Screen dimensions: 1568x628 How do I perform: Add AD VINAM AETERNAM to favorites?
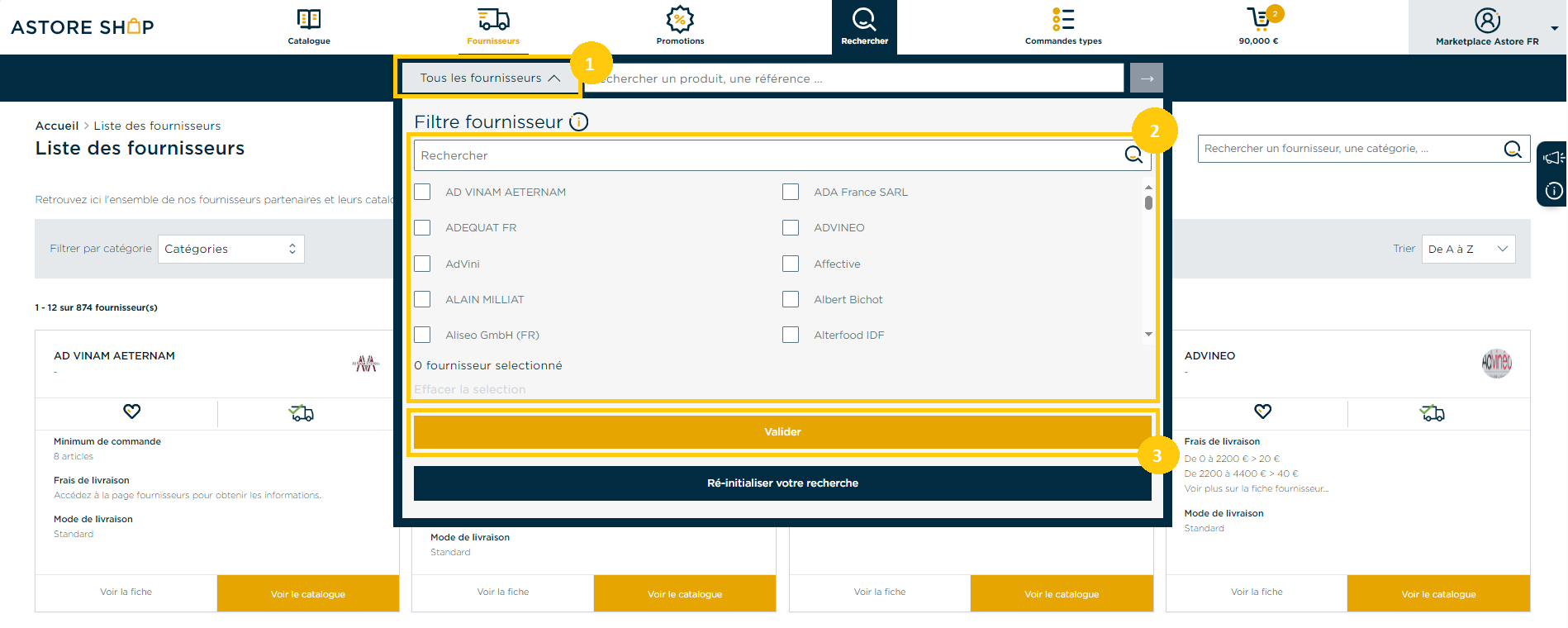click(x=131, y=411)
